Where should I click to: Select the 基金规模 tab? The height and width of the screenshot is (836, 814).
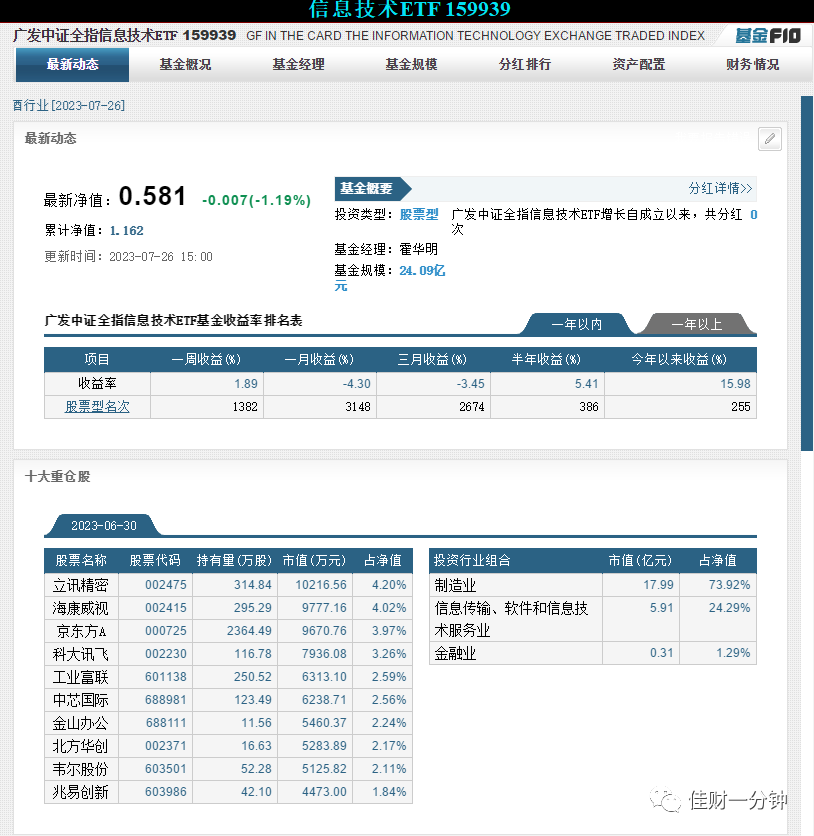(x=412, y=65)
